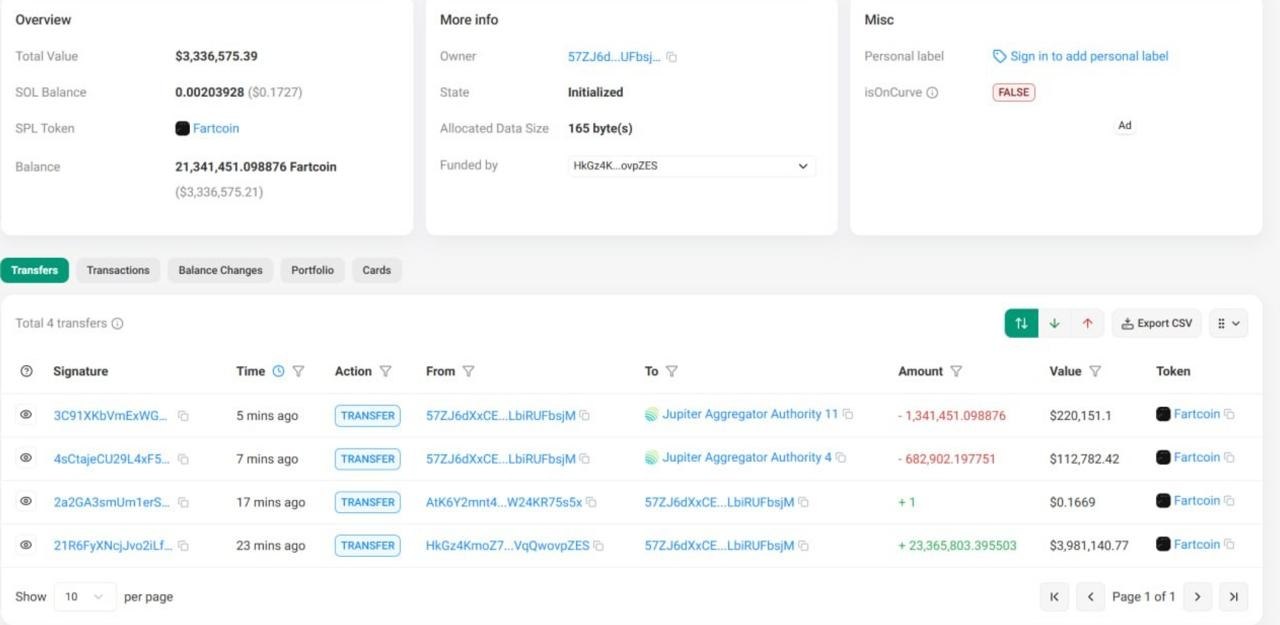1280x625 pixels.
Task: Click the Export CSV button
Action: (x=1156, y=324)
